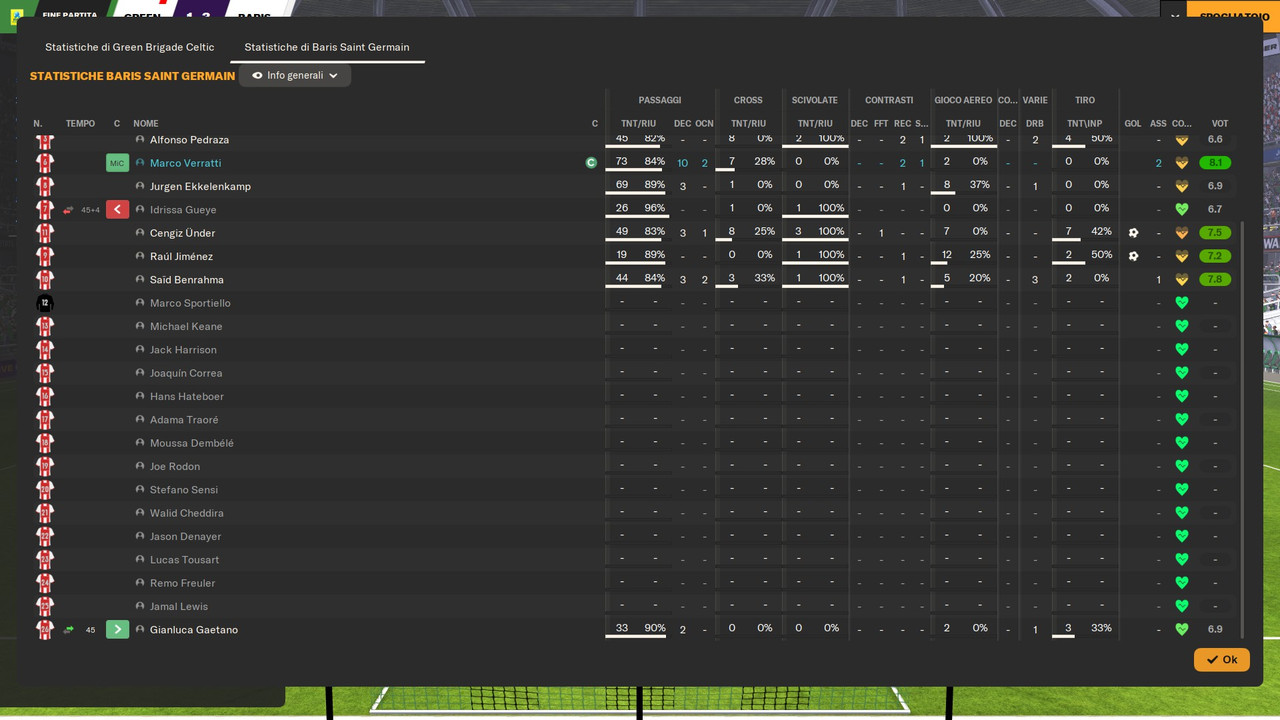Screen dimensions: 1280x720
Task: Click Moussa Dembélé shirt icon
Action: [x=45, y=443]
